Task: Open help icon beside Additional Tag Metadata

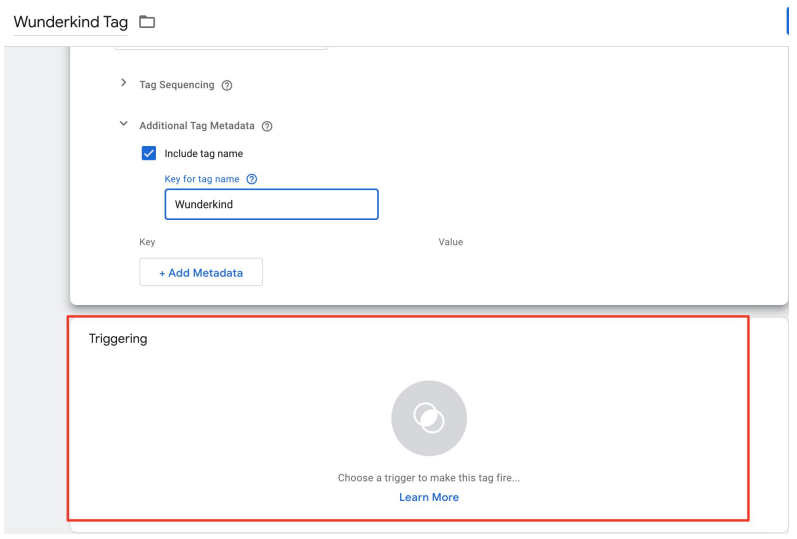Action: 267,126
